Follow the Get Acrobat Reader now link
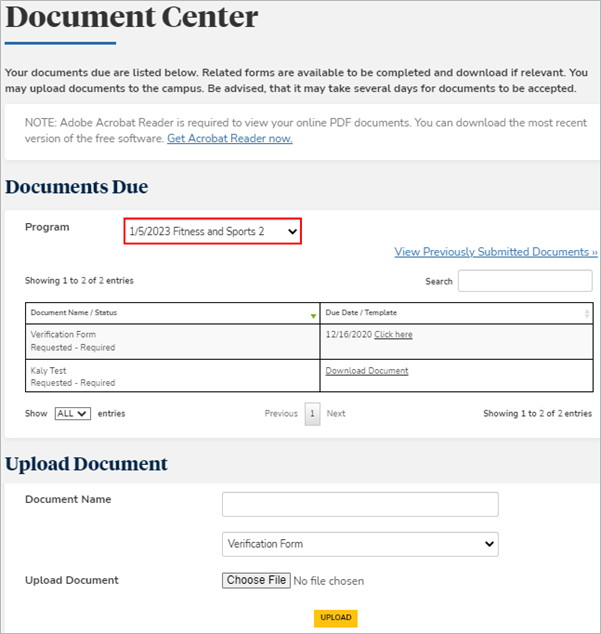Screen dimensions: 601x634 [x=229, y=139]
